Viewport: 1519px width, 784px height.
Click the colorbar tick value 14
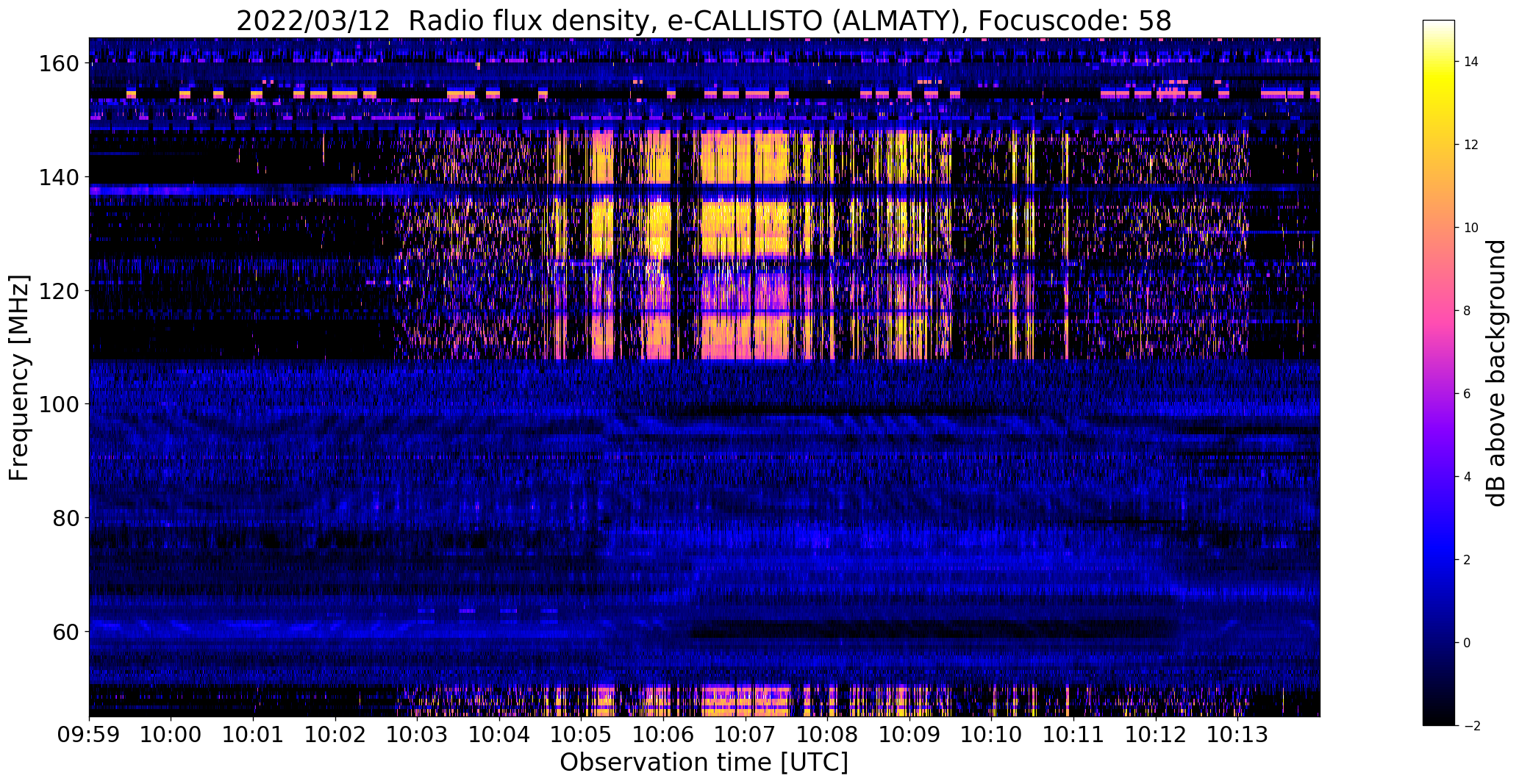(x=1471, y=62)
